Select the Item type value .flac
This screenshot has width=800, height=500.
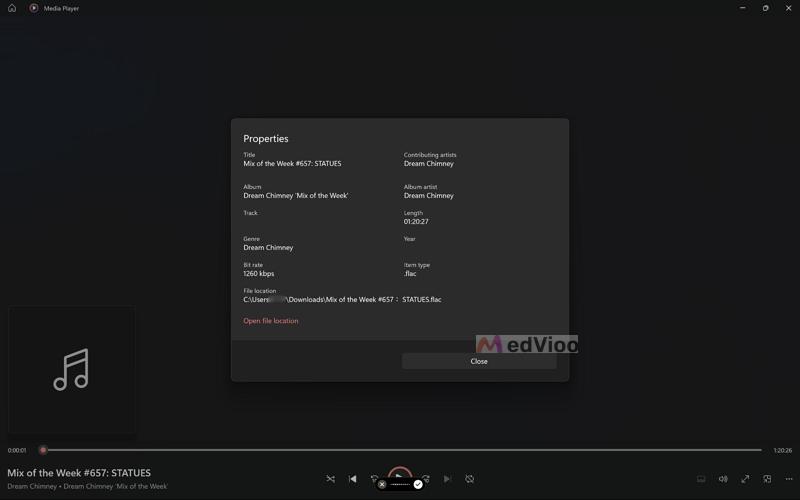point(410,273)
